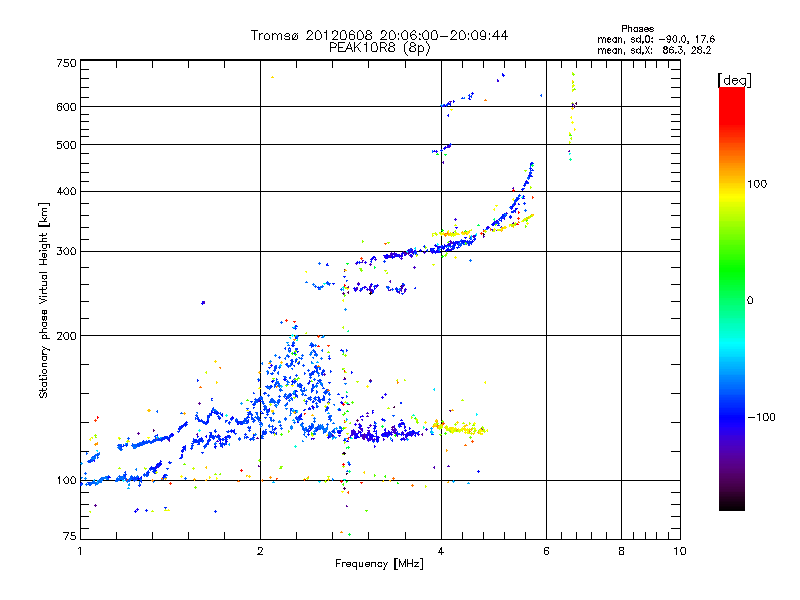
Task: Click the y-axis label "400"
Action: [66, 192]
